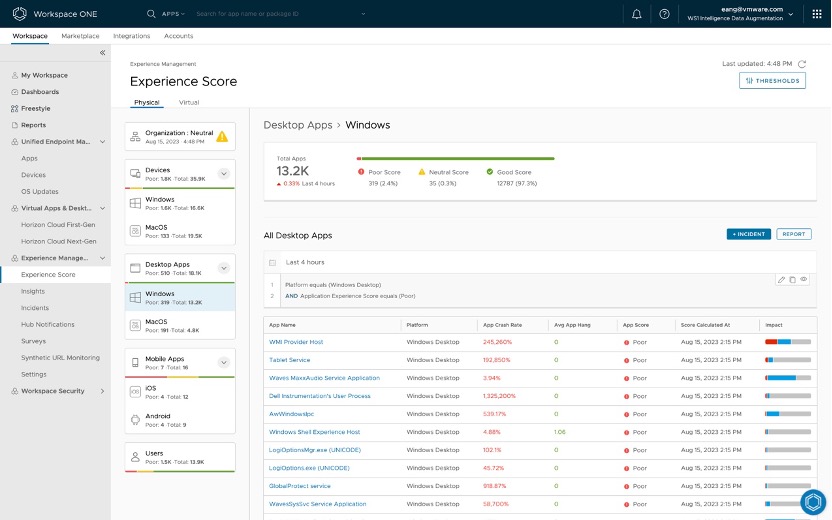The width and height of the screenshot is (832, 520).
Task: Open the APPS search scope dropdown
Action: click(x=171, y=14)
